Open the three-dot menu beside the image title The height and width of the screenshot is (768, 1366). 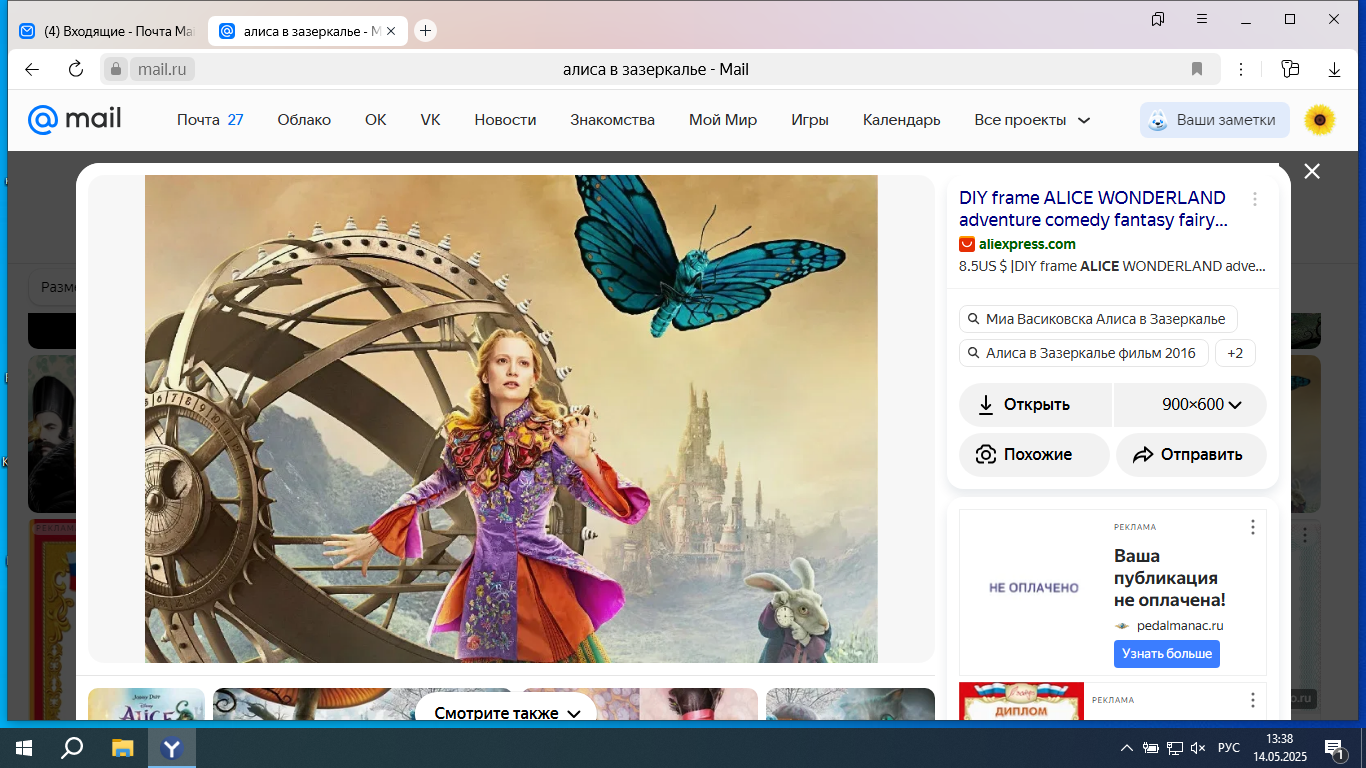pyautogui.click(x=1255, y=199)
